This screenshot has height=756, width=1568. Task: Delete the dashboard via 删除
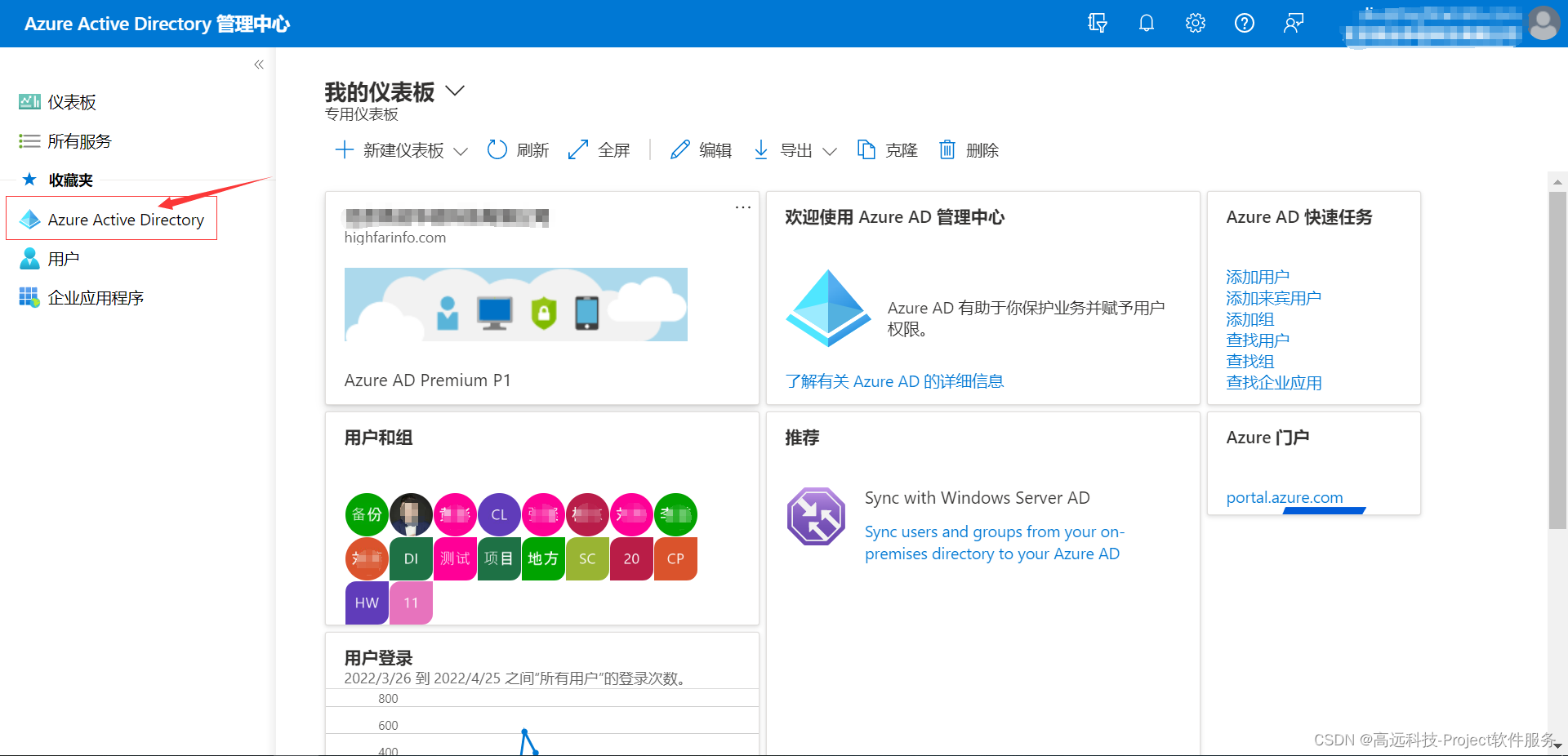(x=969, y=150)
